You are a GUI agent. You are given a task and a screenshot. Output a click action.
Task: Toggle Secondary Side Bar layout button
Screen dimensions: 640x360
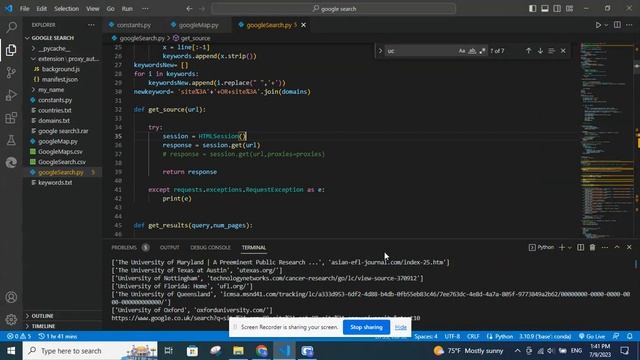coord(557,9)
